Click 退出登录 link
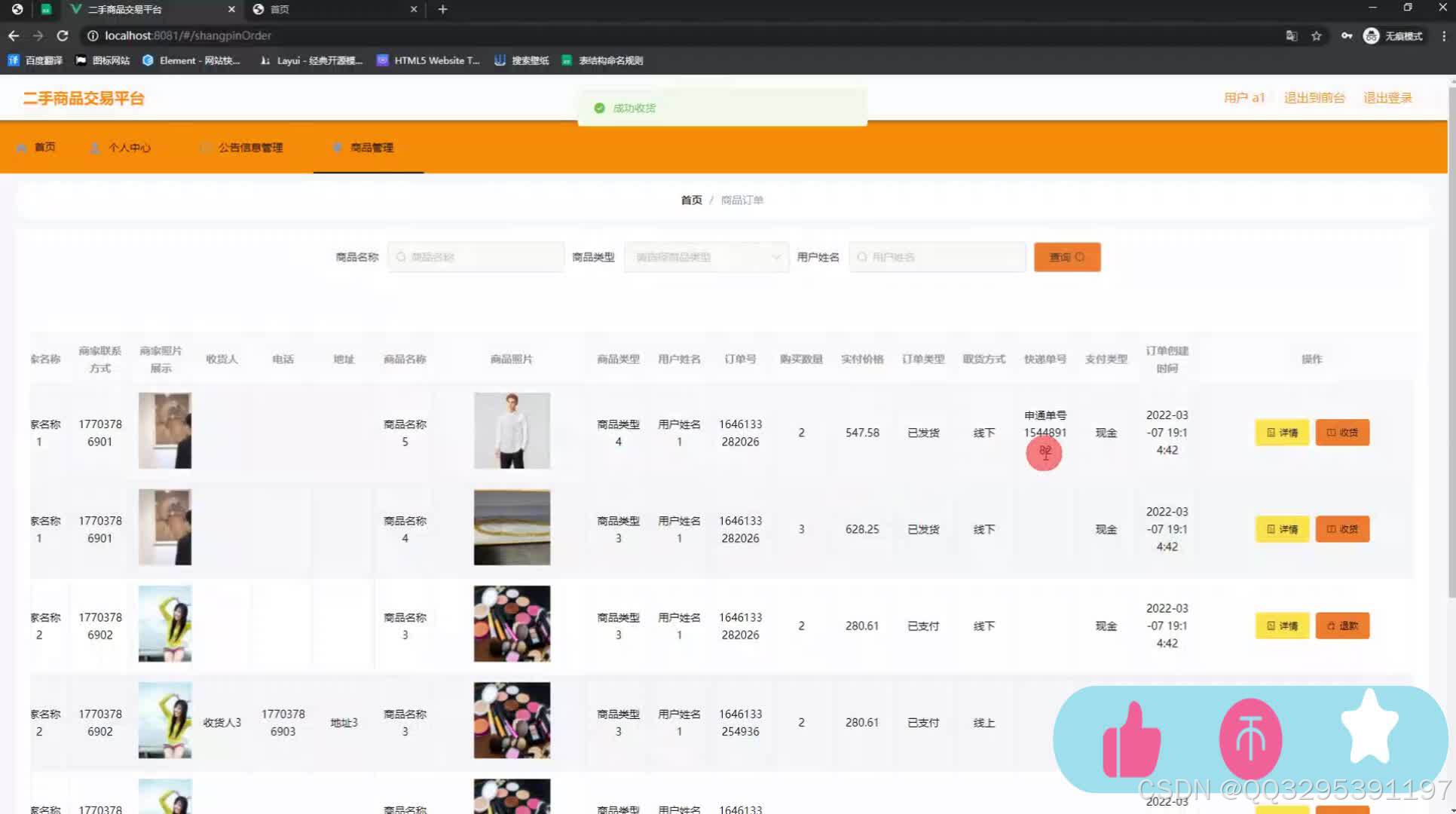Viewport: 1456px width, 814px height. [1387, 98]
